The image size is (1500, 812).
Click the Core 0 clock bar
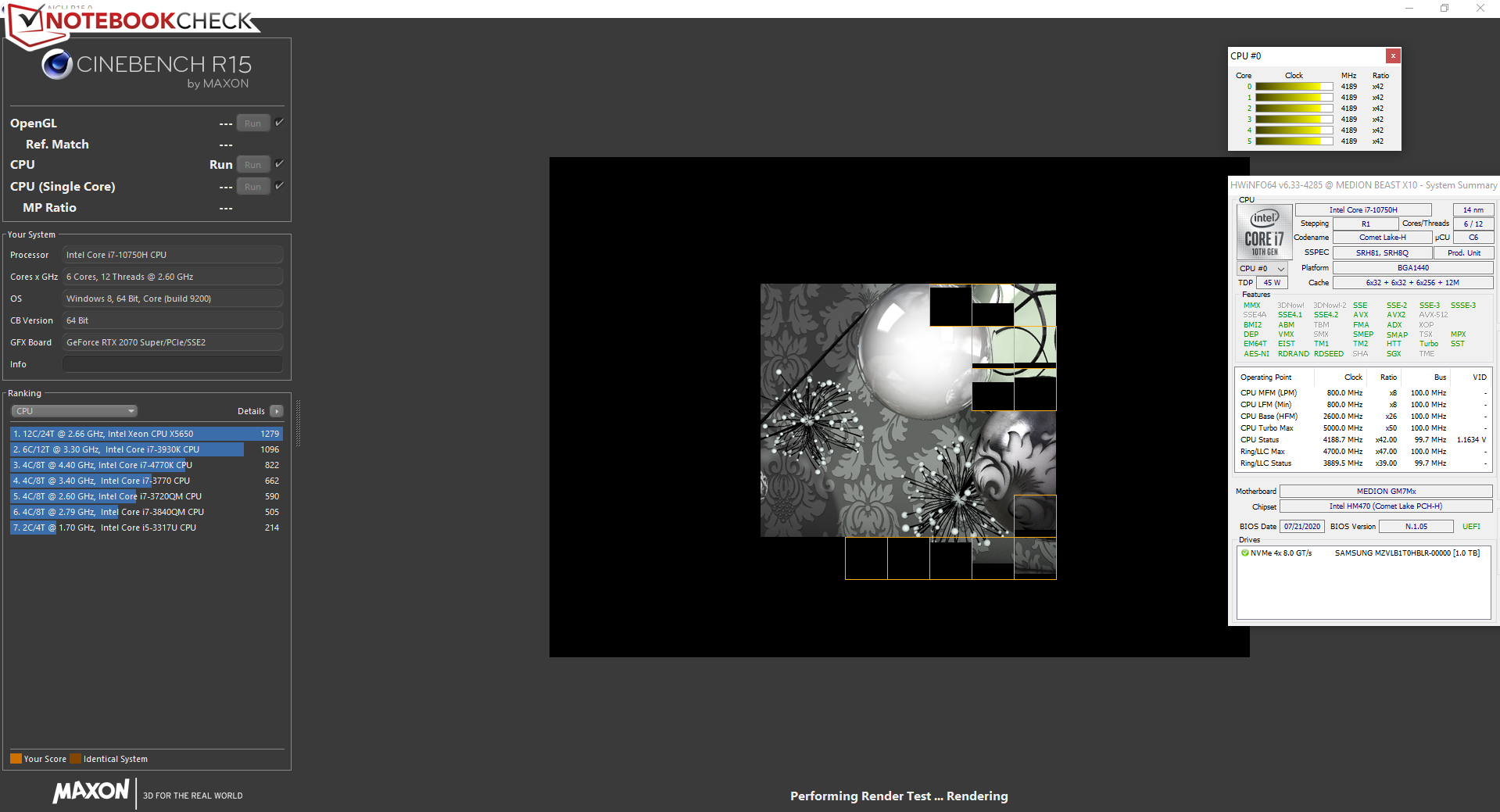[x=1294, y=87]
